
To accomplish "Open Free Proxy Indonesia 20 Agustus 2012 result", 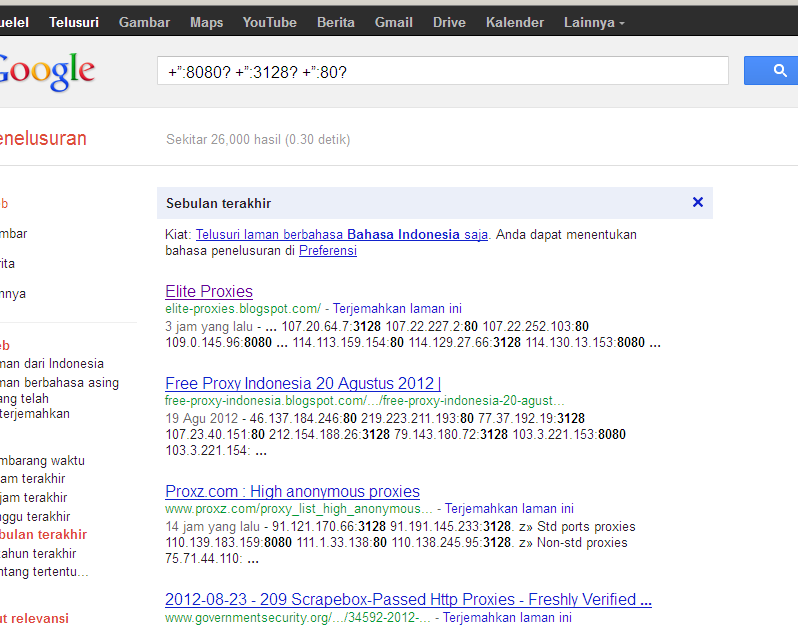I will click(303, 383).
